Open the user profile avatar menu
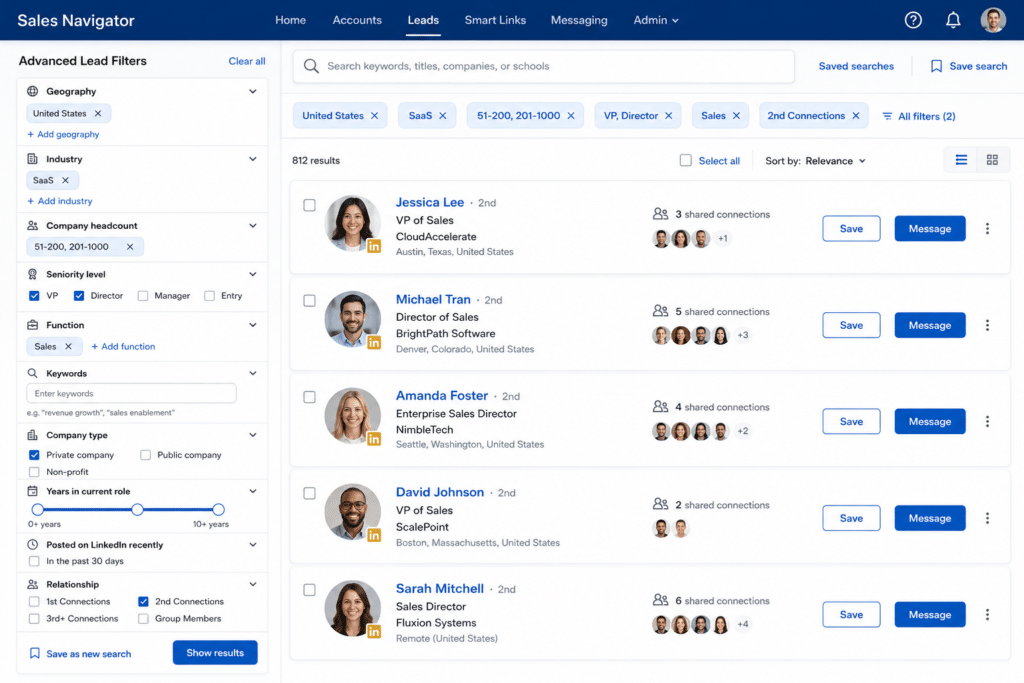The height and width of the screenshot is (683, 1024). coord(993,20)
